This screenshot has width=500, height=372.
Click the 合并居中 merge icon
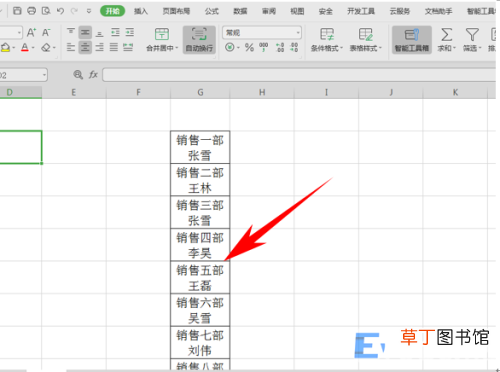[162, 34]
